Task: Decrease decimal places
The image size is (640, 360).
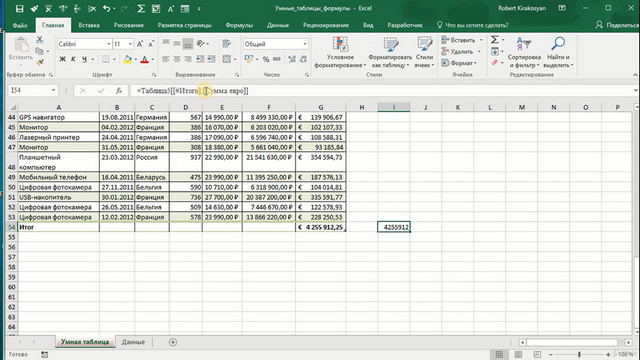Action: click(303, 59)
